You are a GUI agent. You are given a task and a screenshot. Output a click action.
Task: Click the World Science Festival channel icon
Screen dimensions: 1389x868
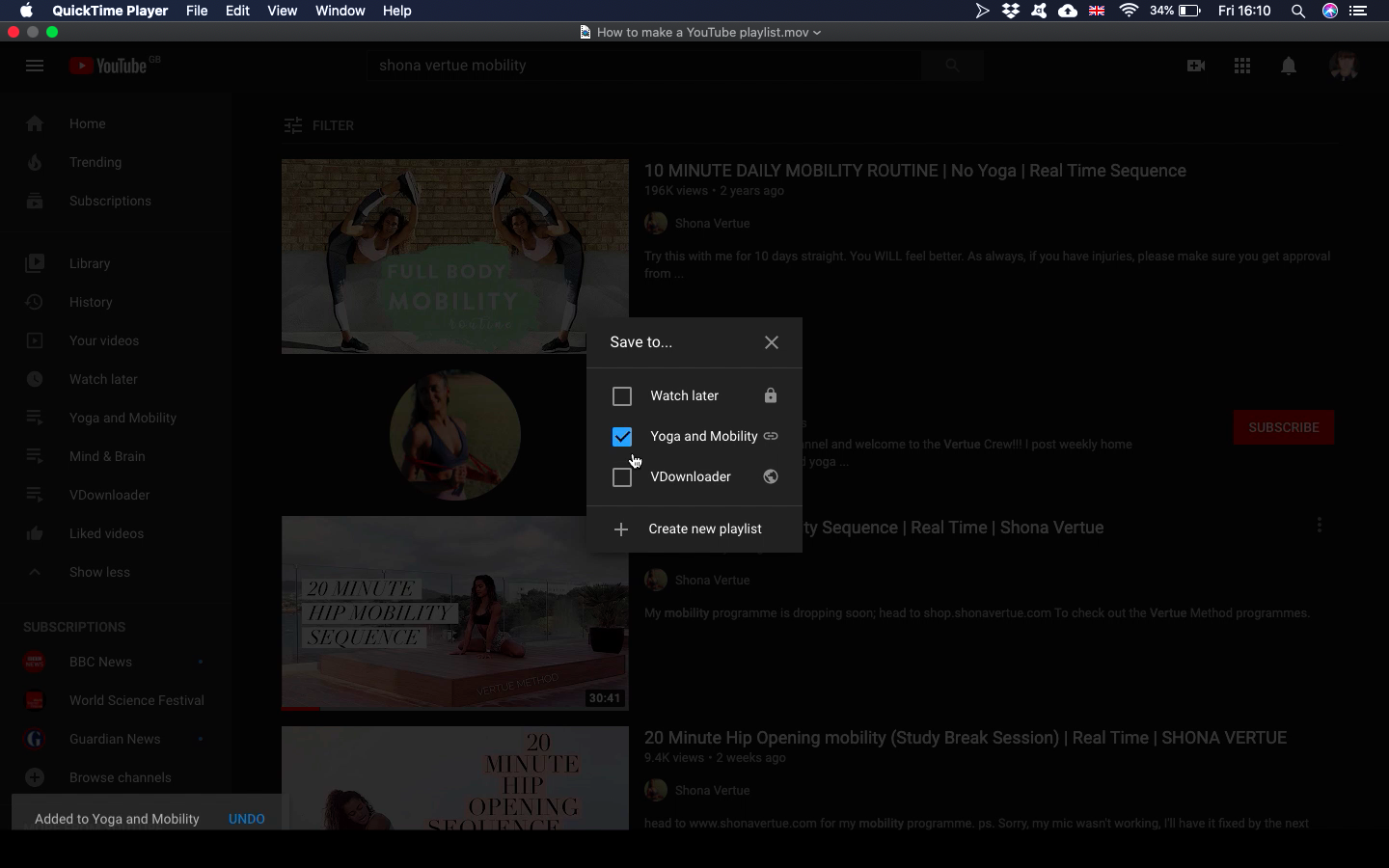tap(35, 700)
